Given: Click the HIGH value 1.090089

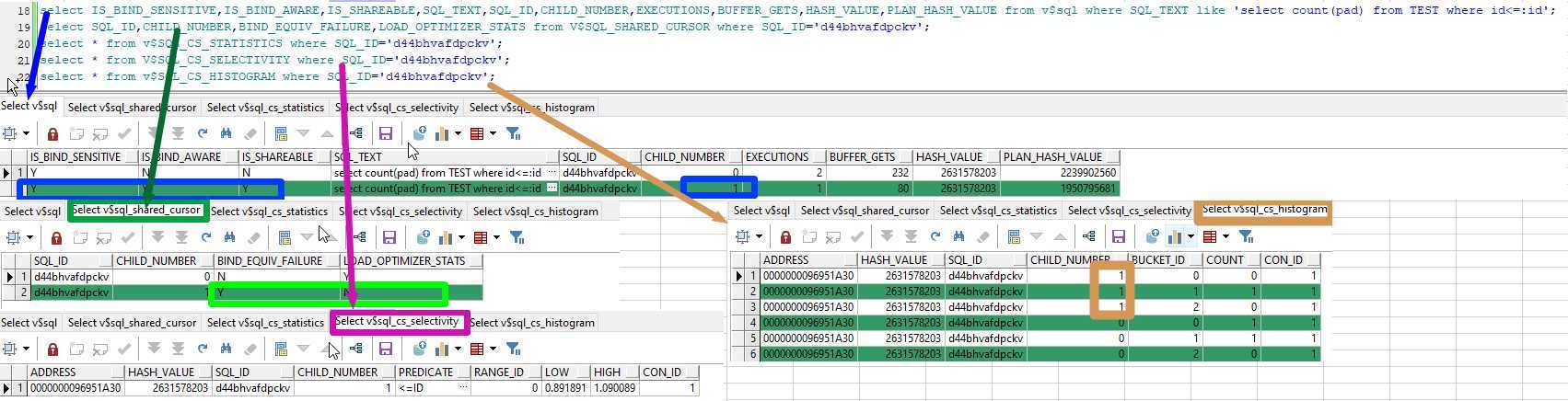Looking at the screenshot, I should [x=614, y=388].
